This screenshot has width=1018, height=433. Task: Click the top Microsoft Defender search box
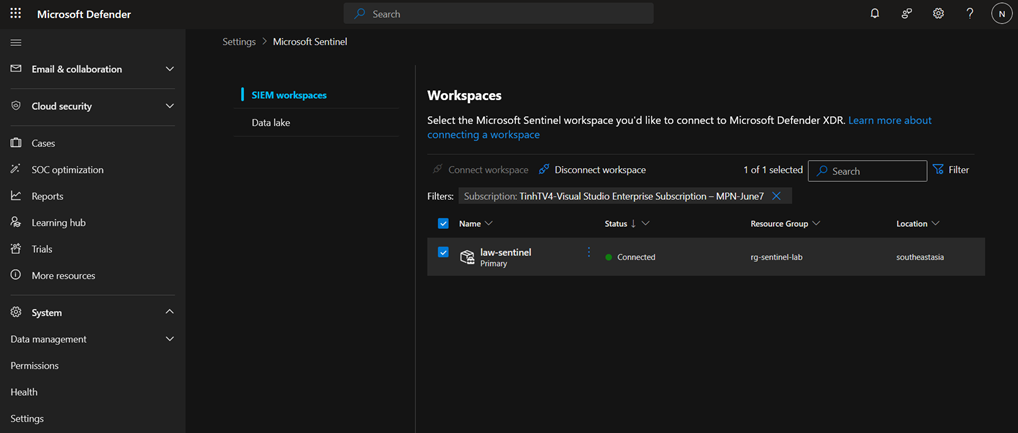click(x=499, y=14)
